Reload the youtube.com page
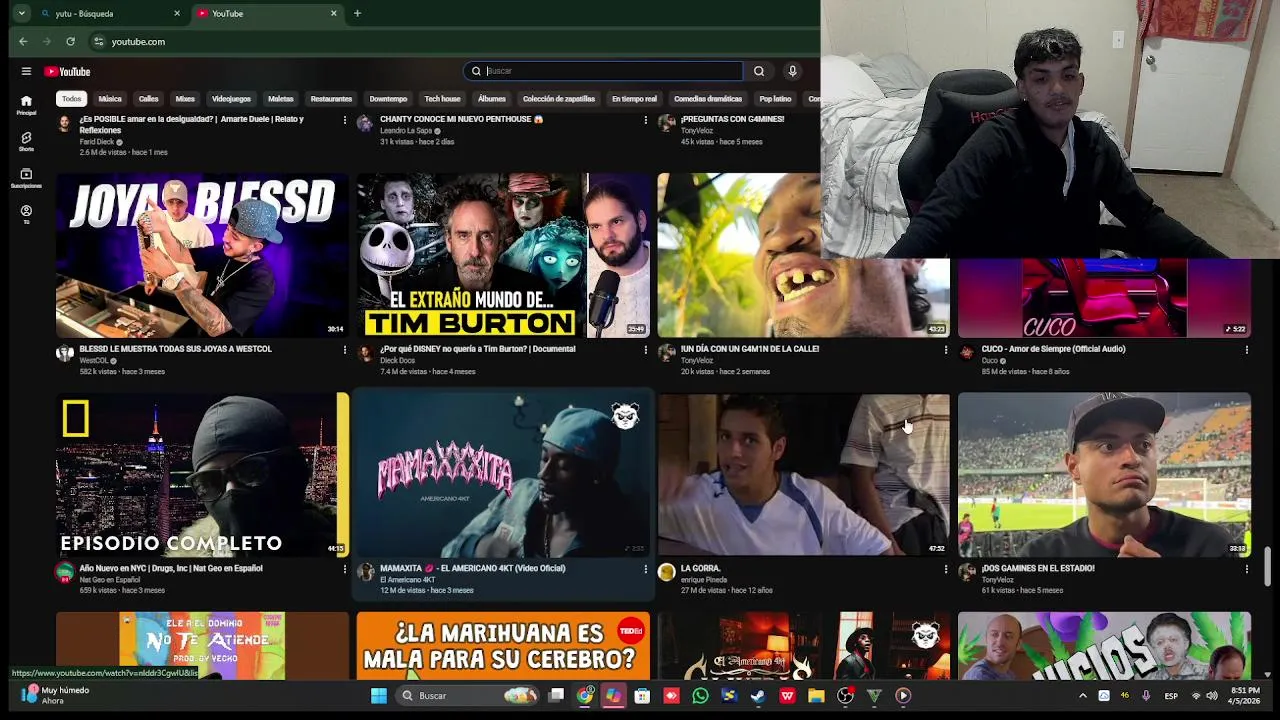 [x=70, y=41]
